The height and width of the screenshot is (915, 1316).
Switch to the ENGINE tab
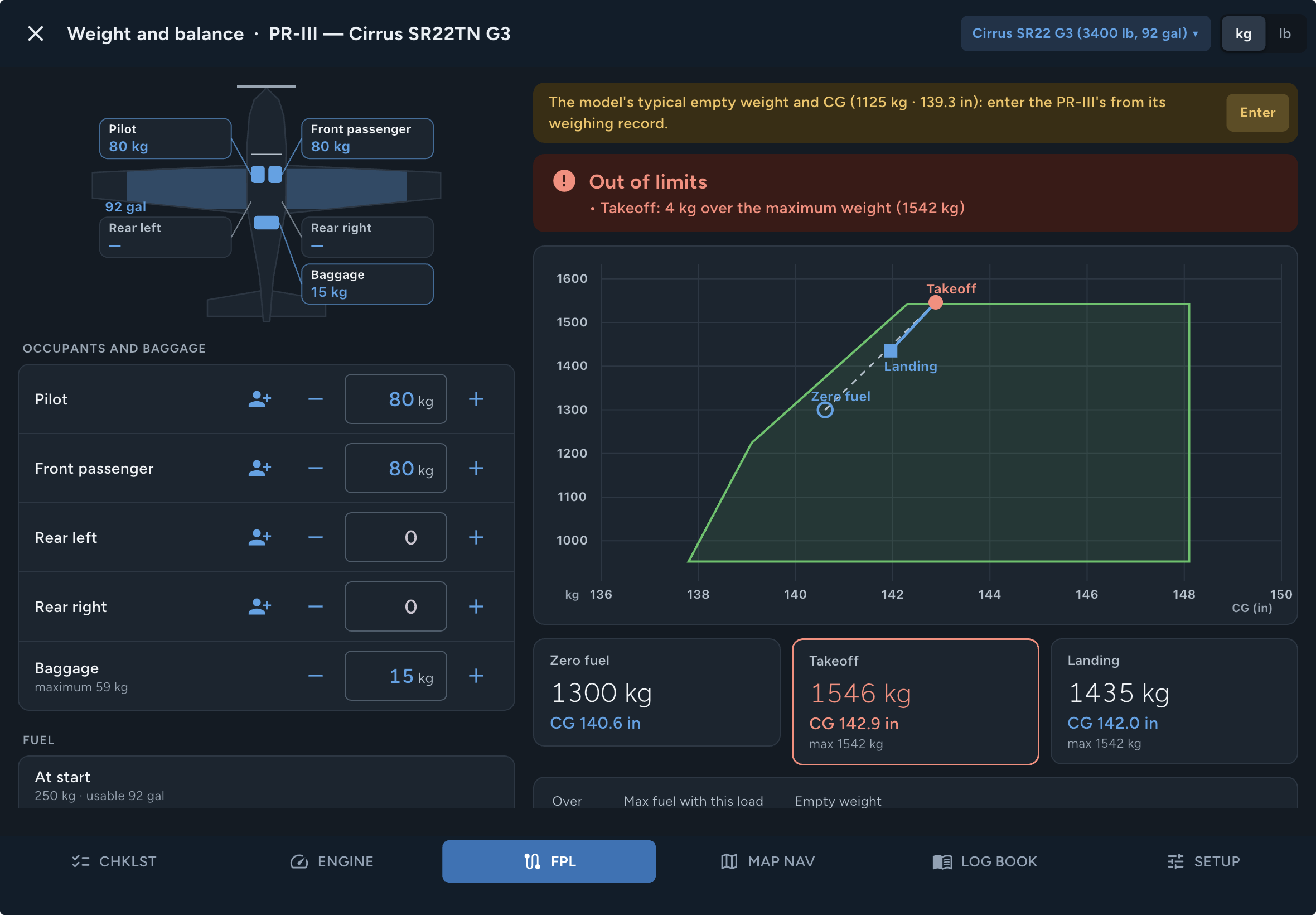(x=332, y=861)
